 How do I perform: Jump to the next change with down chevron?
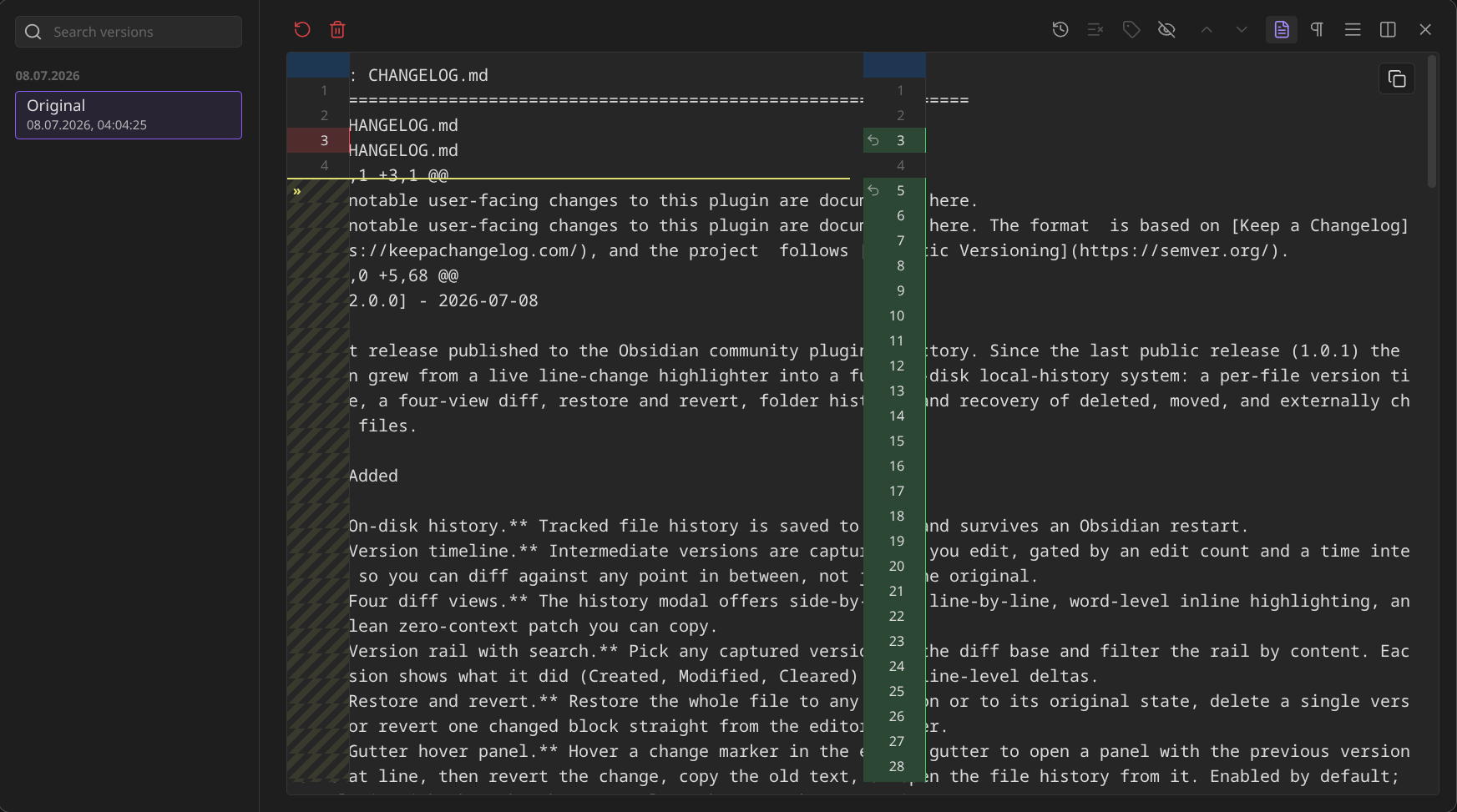pos(1242,30)
